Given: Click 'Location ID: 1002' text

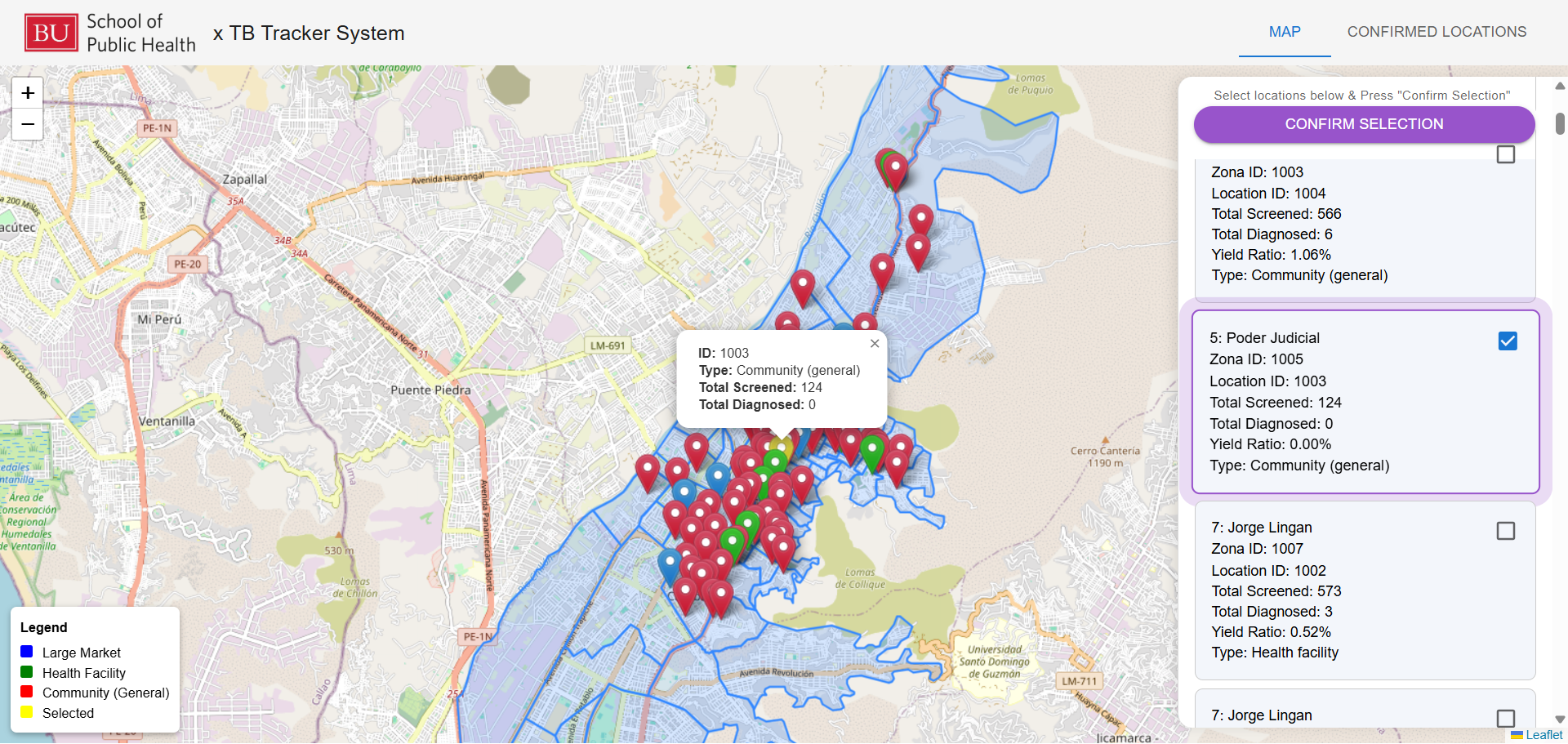Looking at the screenshot, I should click(1268, 571).
